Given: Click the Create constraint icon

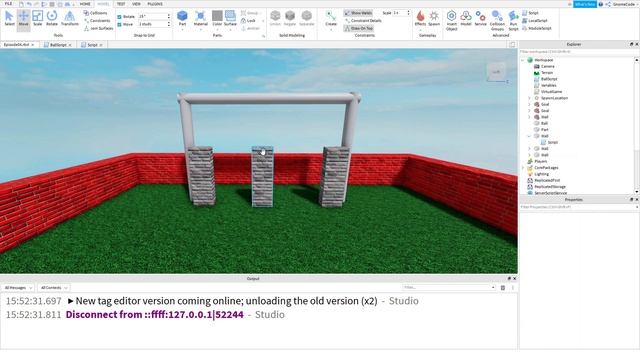Looking at the screenshot, I should [x=331, y=16].
